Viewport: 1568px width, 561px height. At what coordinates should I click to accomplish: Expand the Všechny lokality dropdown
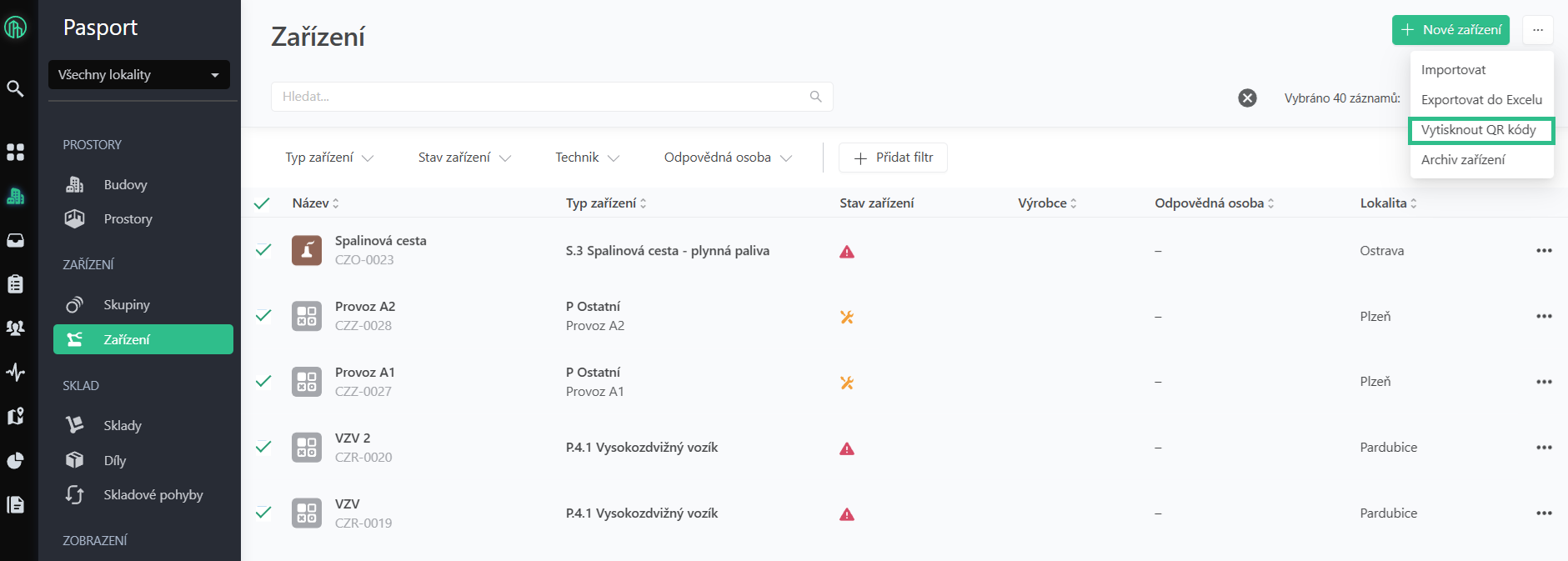[138, 75]
